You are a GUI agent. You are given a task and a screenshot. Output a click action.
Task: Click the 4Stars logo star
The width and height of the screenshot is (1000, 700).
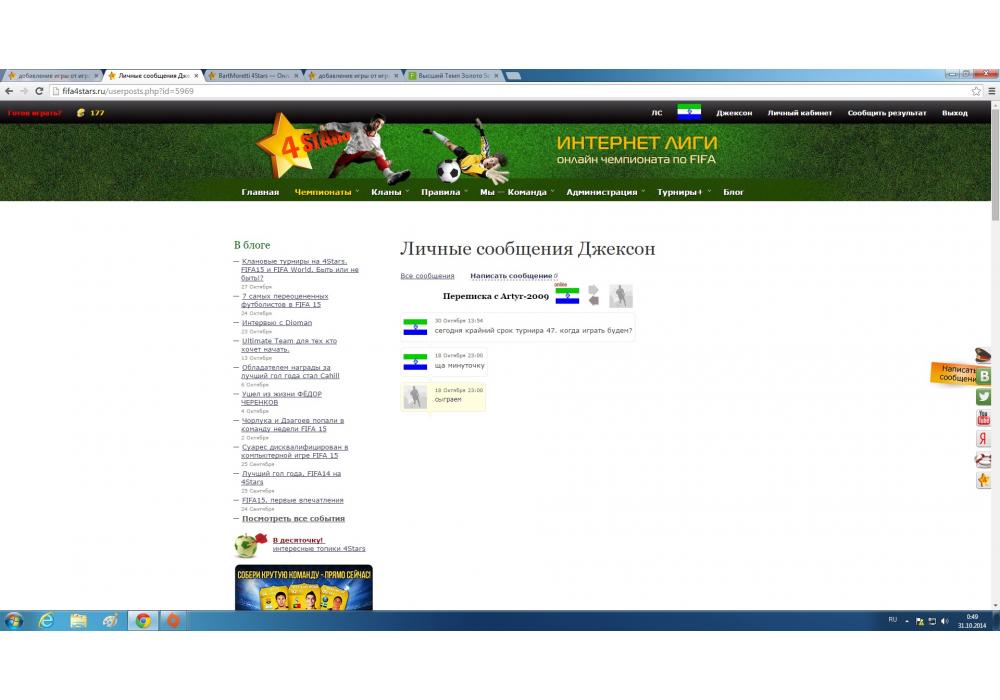pyautogui.click(x=280, y=145)
